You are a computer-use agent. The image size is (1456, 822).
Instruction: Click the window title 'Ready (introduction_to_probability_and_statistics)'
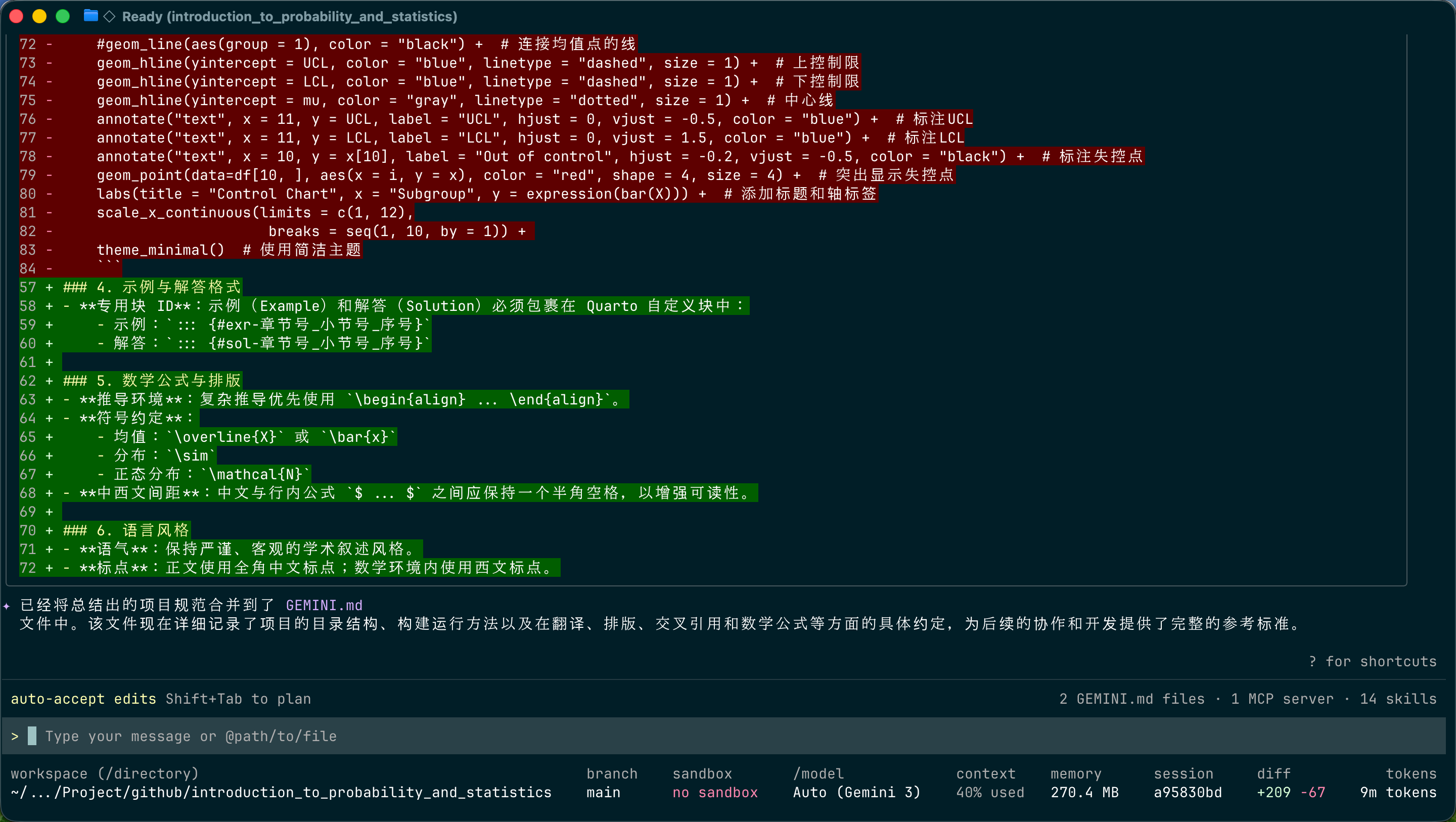(x=289, y=16)
